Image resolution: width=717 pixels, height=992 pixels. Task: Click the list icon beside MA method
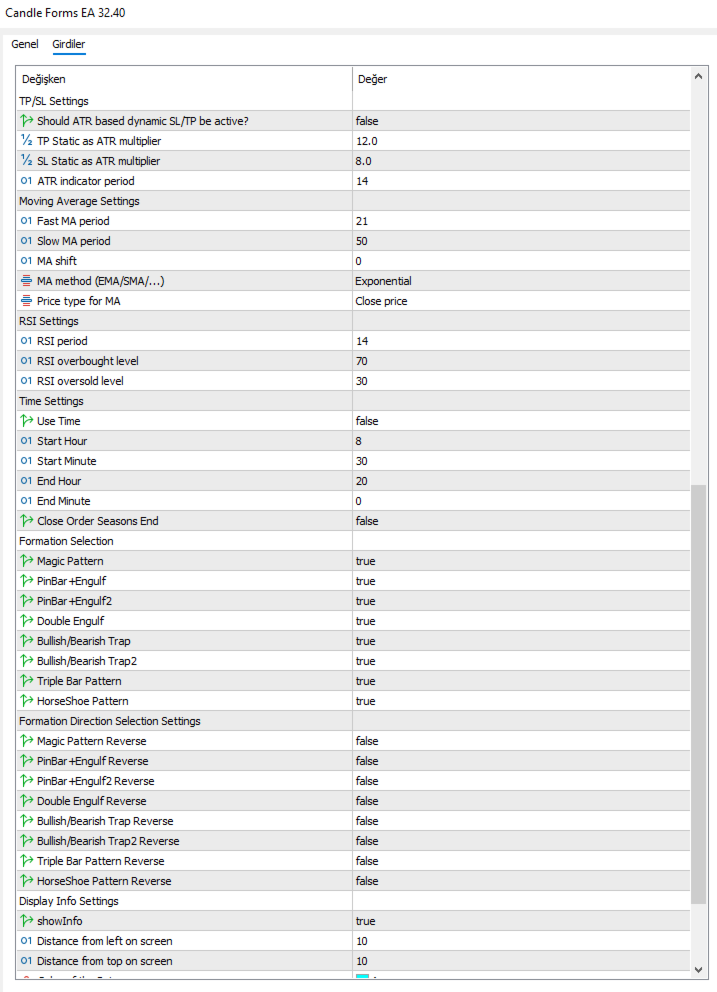click(x=27, y=281)
